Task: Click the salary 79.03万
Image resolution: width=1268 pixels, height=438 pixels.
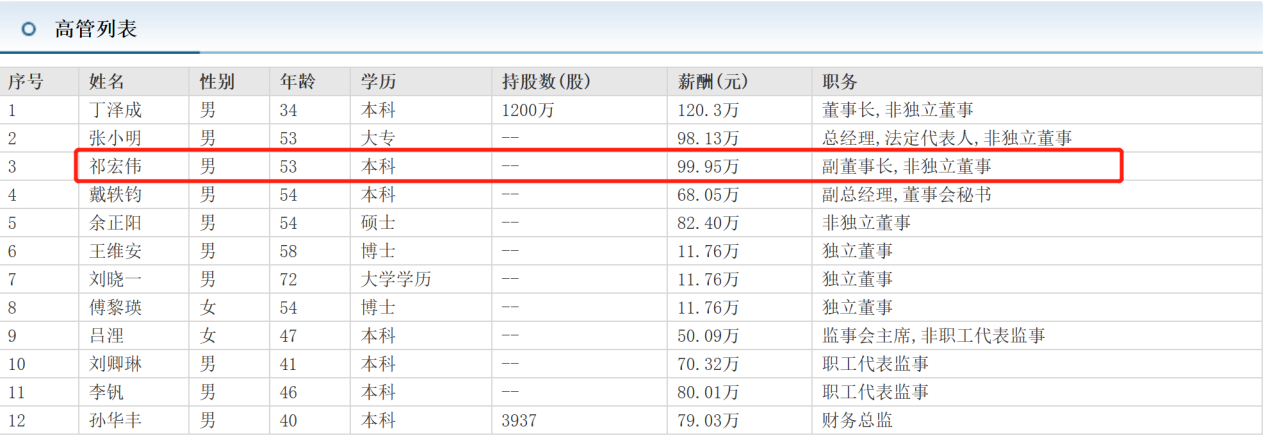Action: pyautogui.click(x=708, y=421)
